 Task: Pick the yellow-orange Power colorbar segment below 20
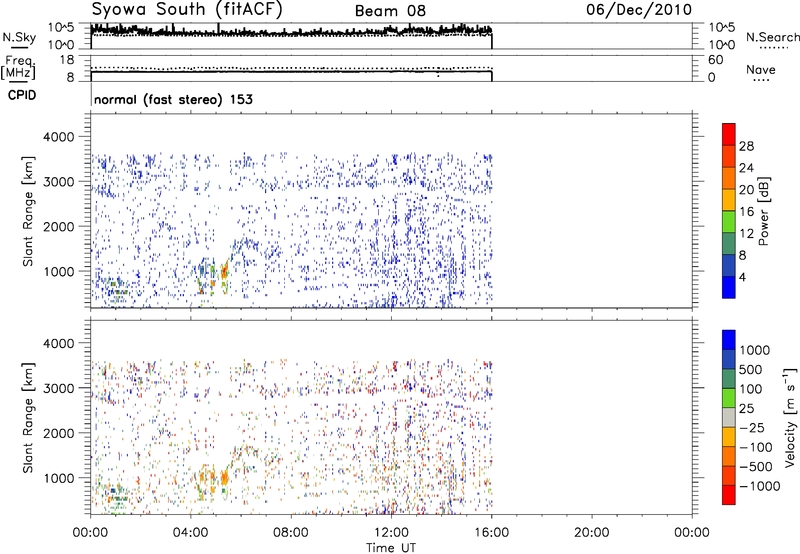coord(729,200)
